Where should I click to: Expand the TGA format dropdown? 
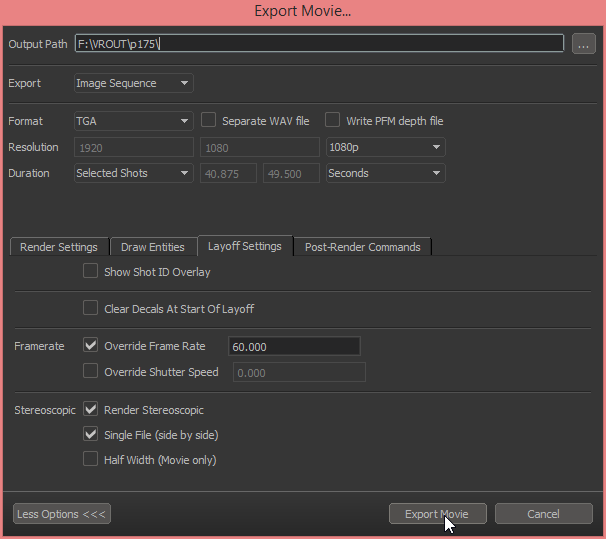134,121
